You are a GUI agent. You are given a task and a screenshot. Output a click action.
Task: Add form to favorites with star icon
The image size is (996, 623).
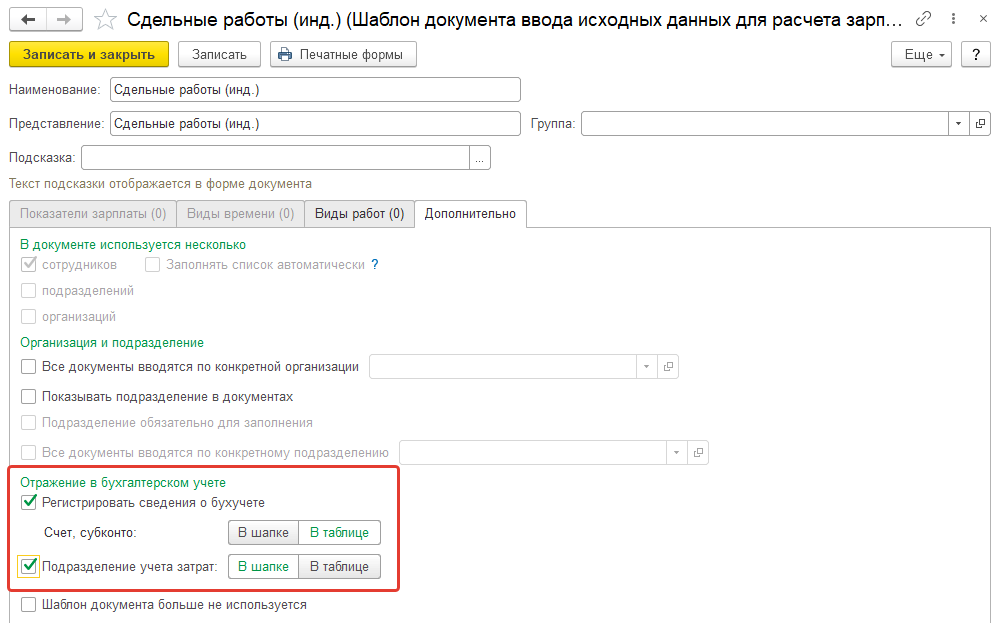point(105,20)
